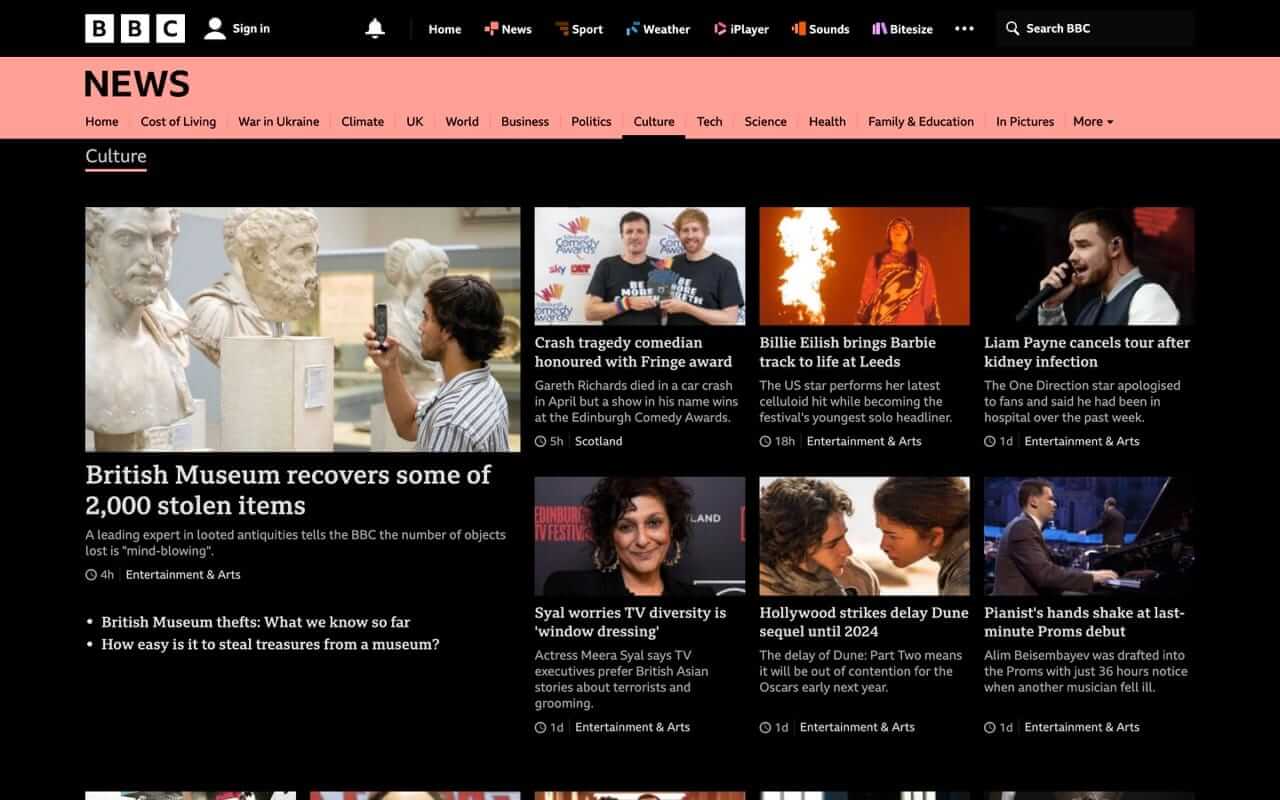Image resolution: width=1280 pixels, height=800 pixels.
Task: Click the News icon in top bar
Action: pos(491,29)
